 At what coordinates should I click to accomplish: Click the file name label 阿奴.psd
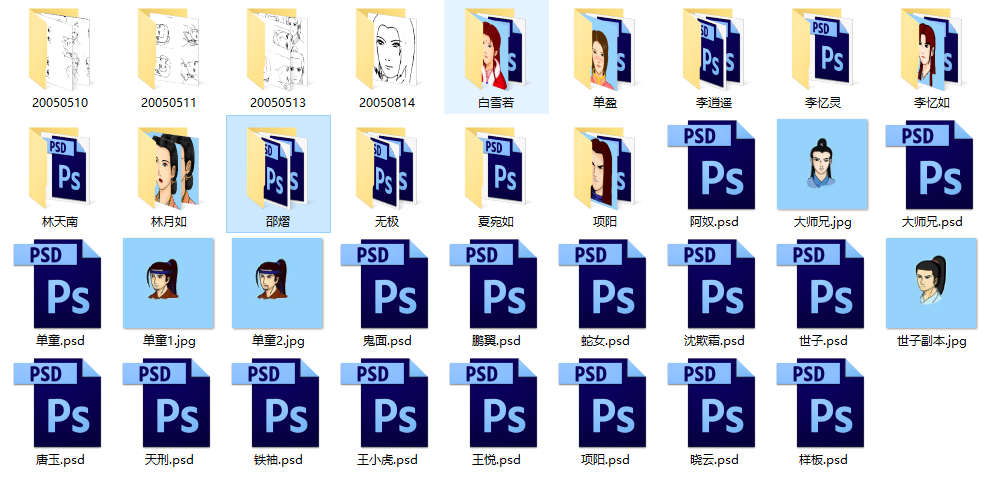(714, 222)
